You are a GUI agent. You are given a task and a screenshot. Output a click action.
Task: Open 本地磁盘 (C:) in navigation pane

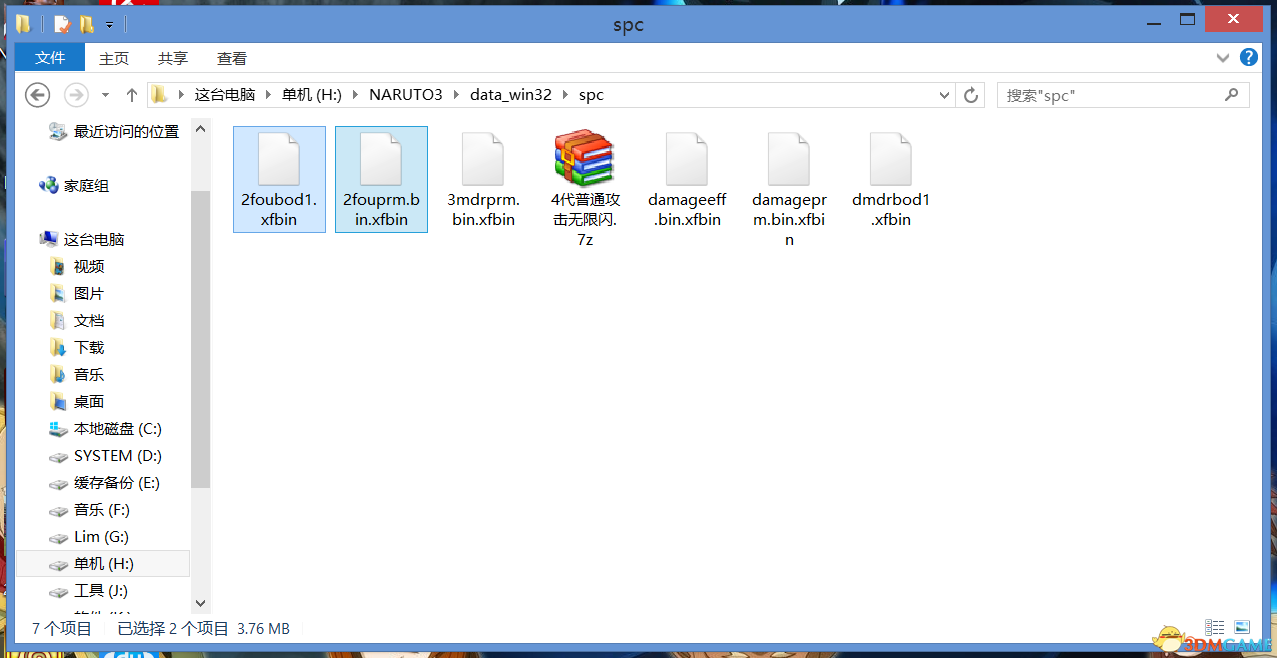[117, 429]
